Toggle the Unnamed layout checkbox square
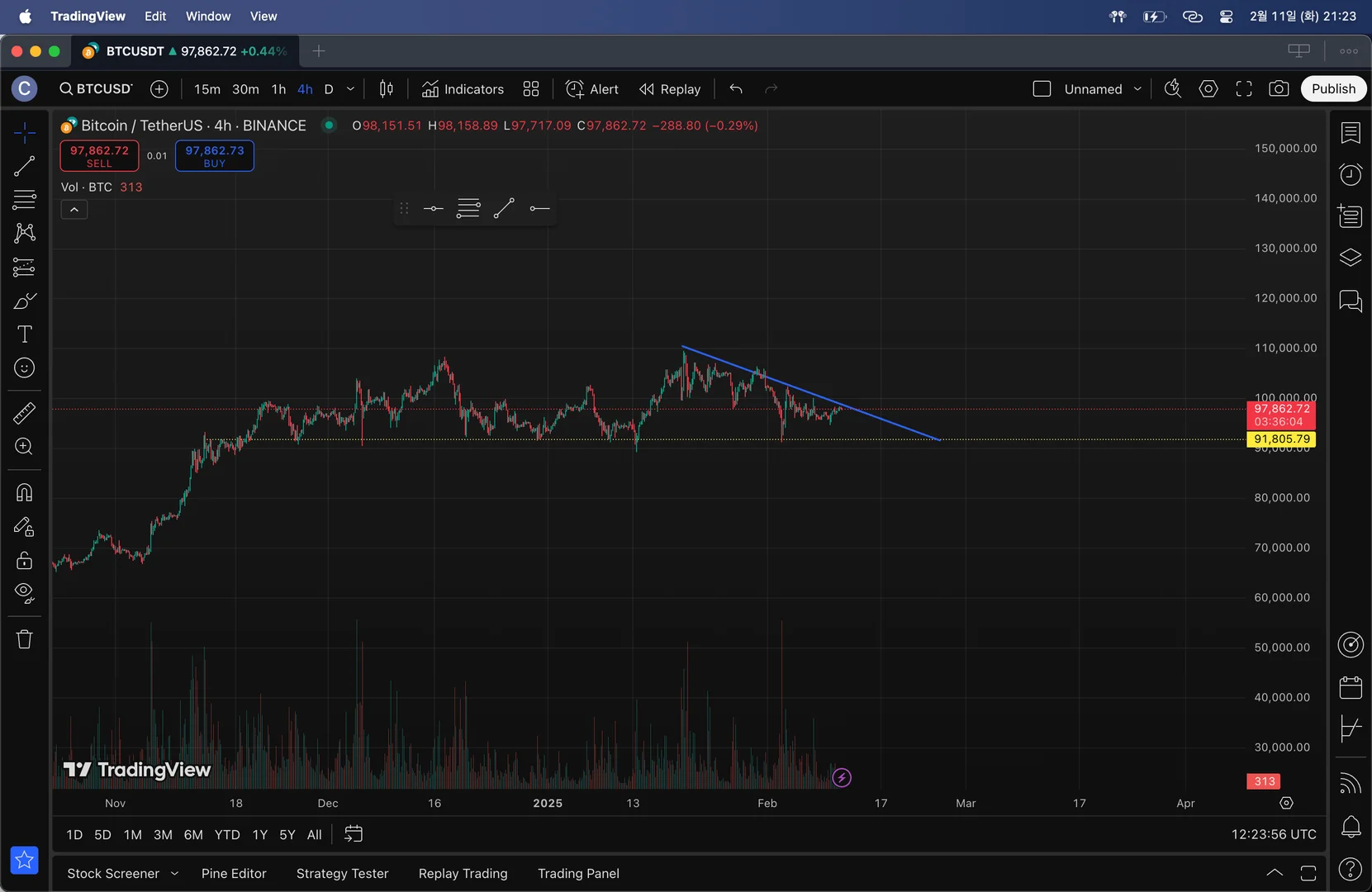 tap(1042, 89)
